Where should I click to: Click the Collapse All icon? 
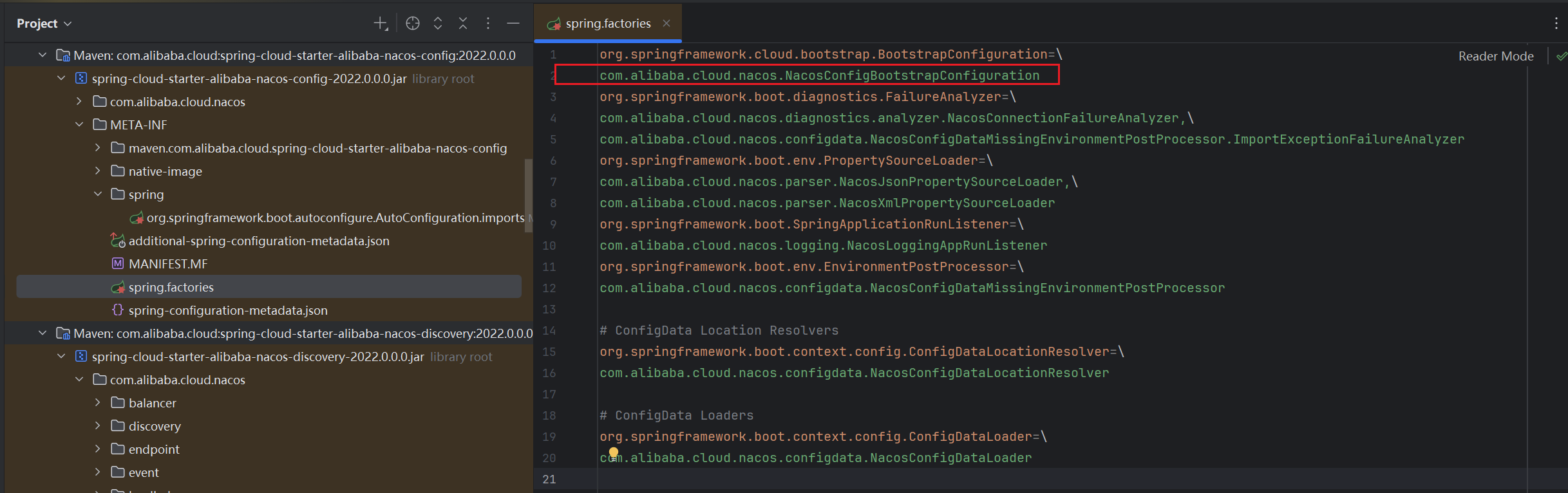pos(463,24)
